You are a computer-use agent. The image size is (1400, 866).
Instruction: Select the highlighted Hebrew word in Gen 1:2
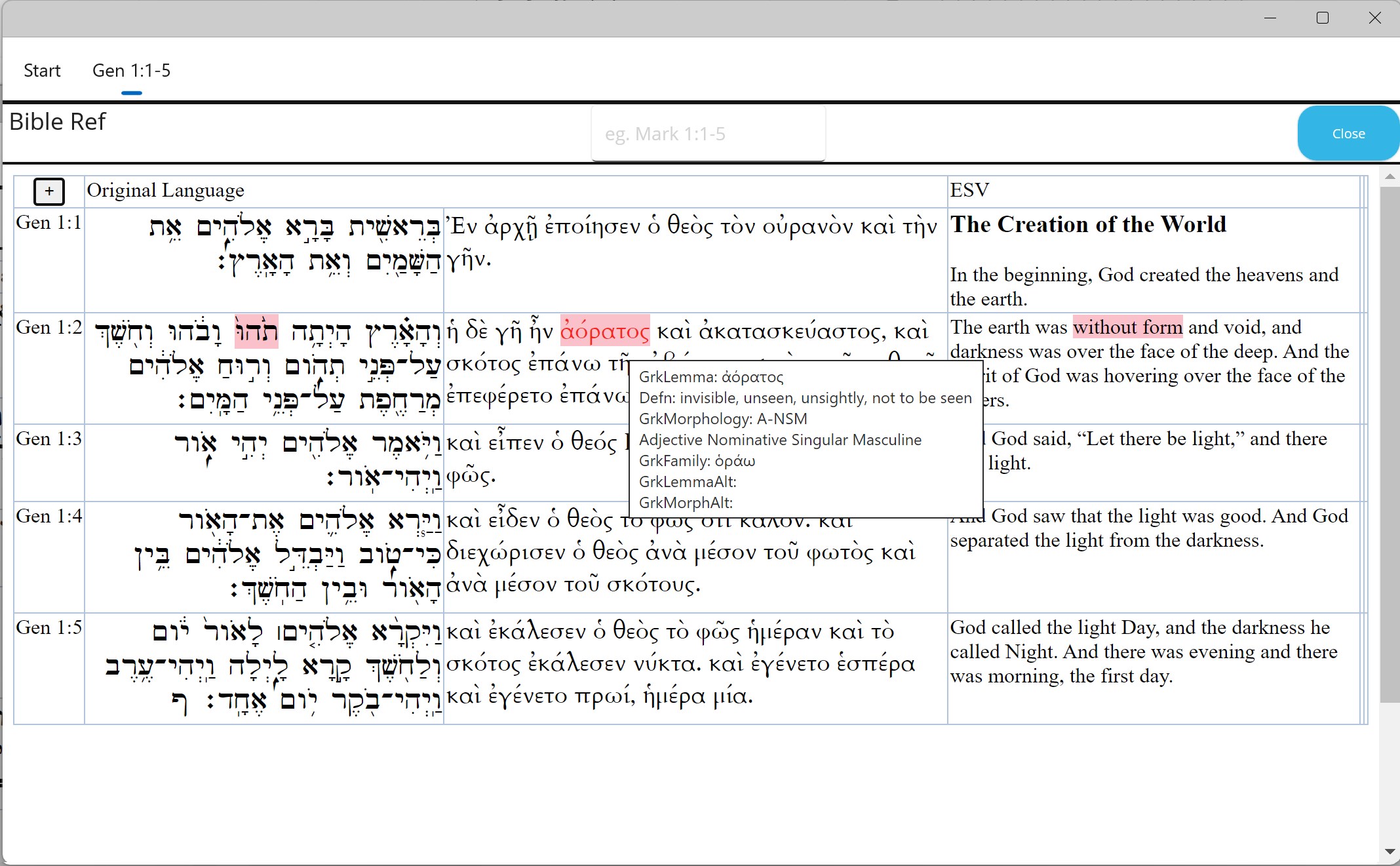pos(257,332)
